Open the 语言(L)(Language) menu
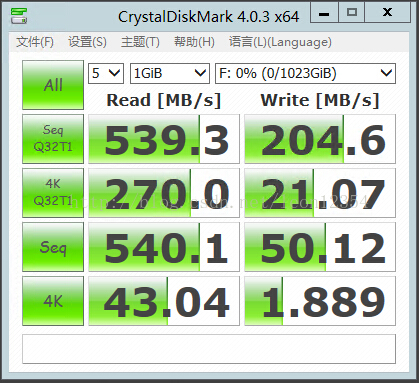The image size is (419, 383). tap(280, 42)
